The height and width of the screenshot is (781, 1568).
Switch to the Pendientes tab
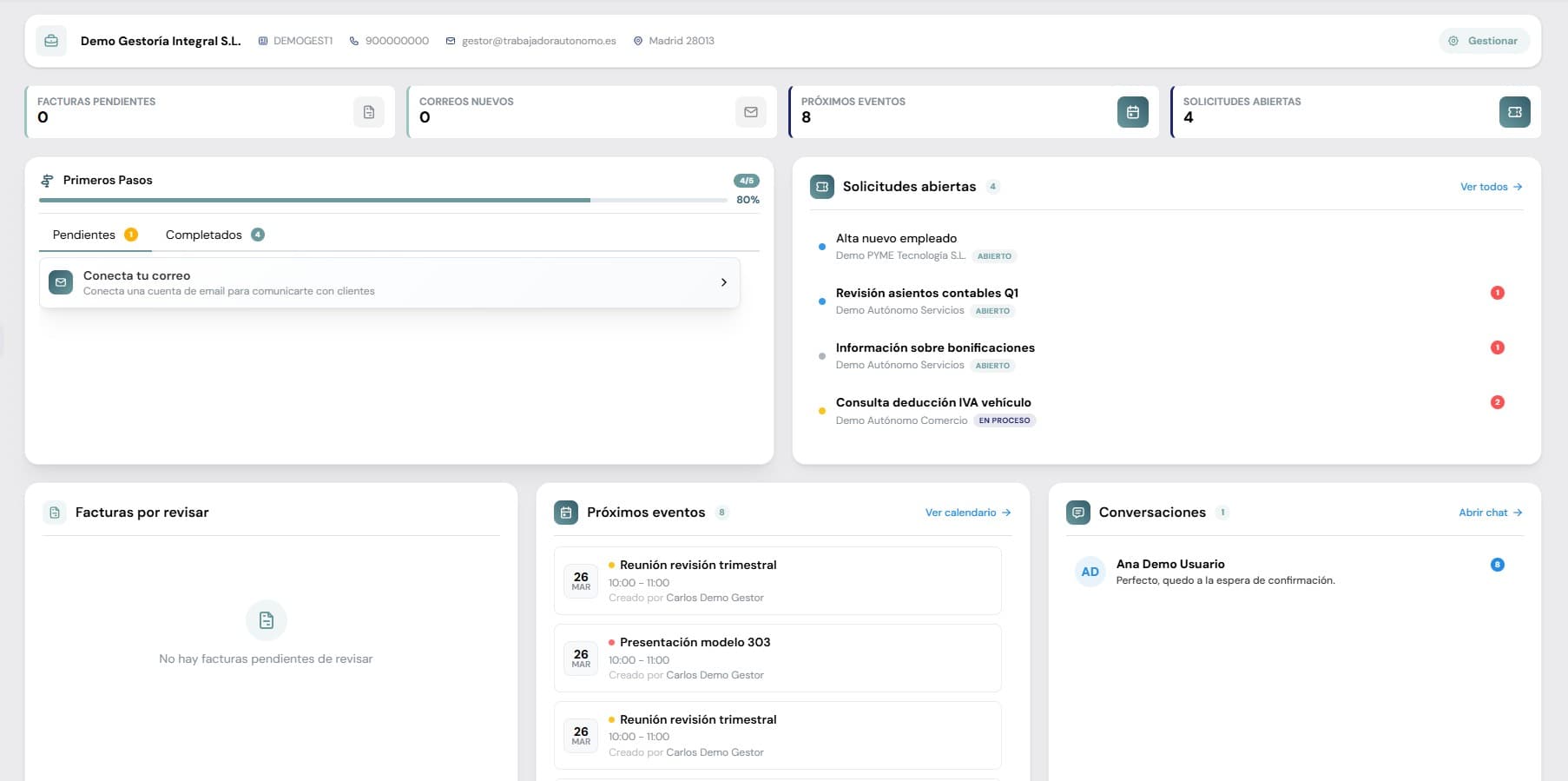tap(96, 235)
